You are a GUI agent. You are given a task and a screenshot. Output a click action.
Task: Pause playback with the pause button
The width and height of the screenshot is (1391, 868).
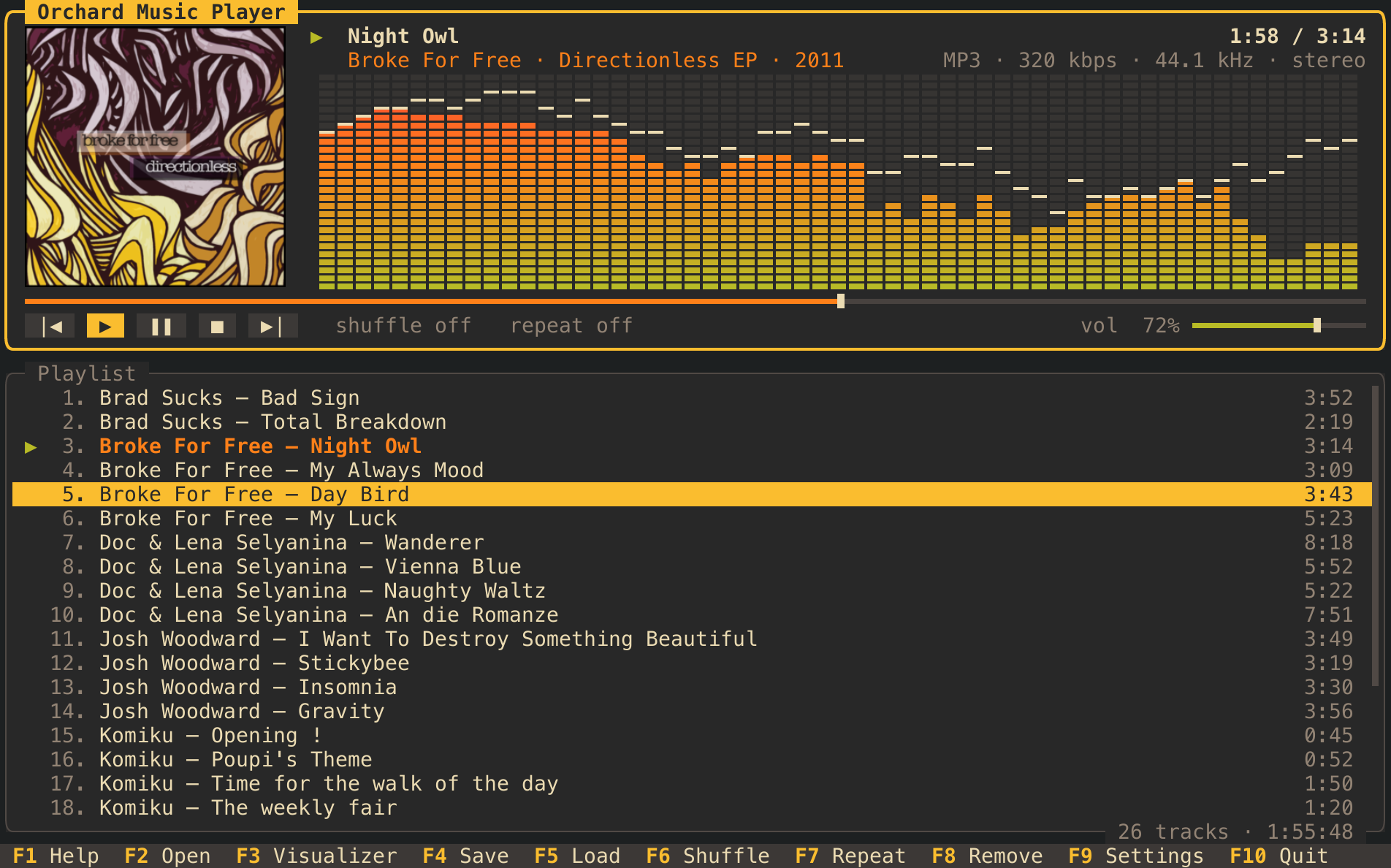(x=161, y=326)
